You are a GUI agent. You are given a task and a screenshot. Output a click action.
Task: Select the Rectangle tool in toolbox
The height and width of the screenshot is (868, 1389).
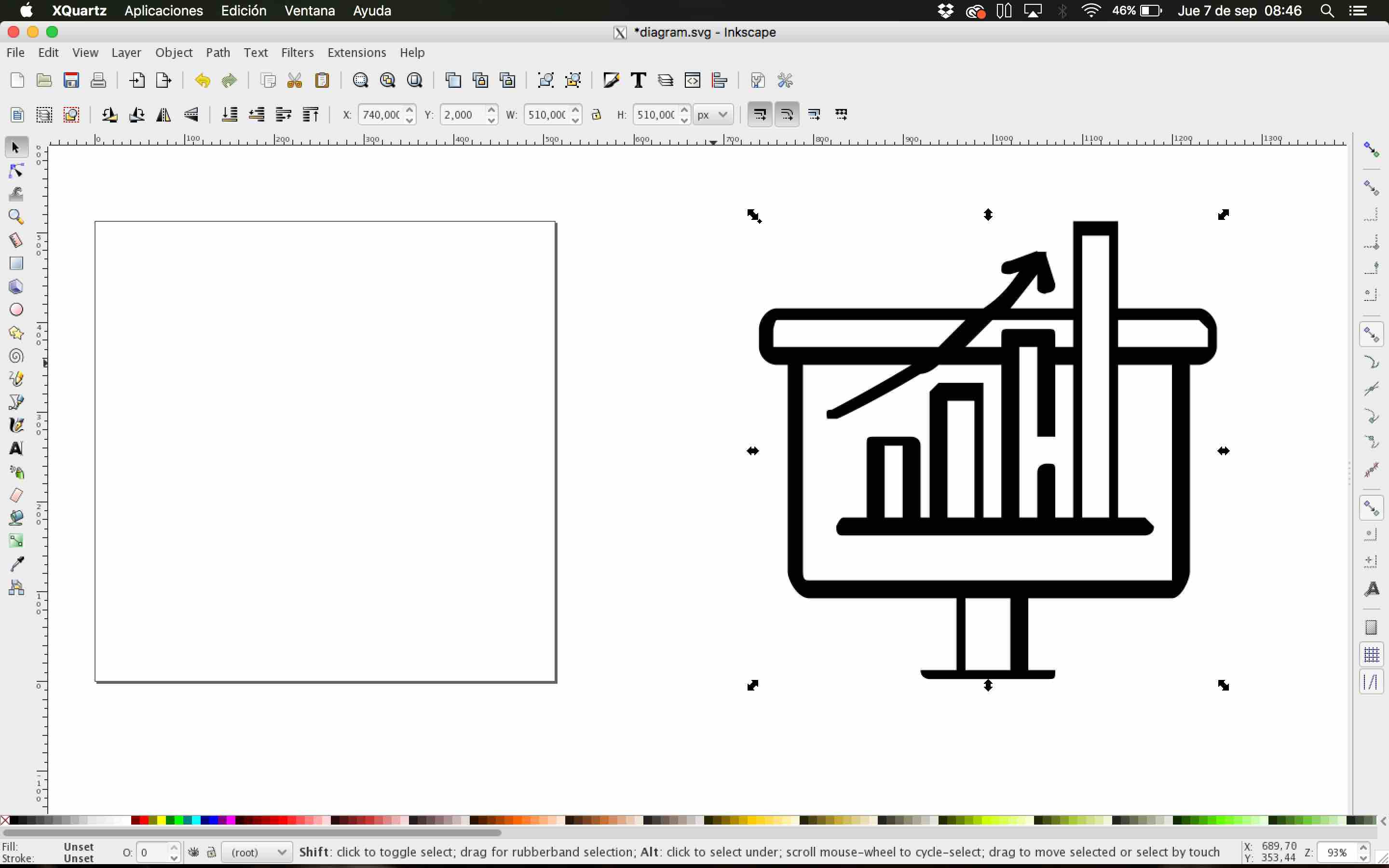pos(16,263)
